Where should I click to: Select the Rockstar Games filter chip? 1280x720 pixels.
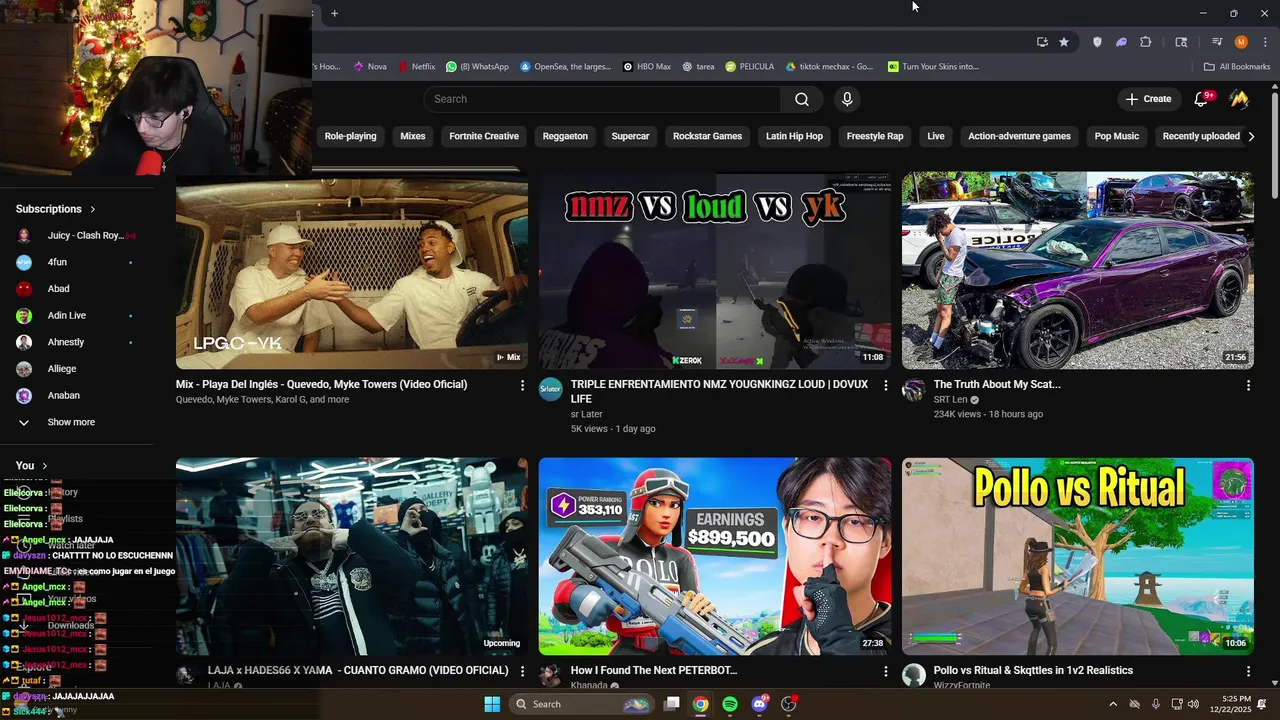(707, 136)
